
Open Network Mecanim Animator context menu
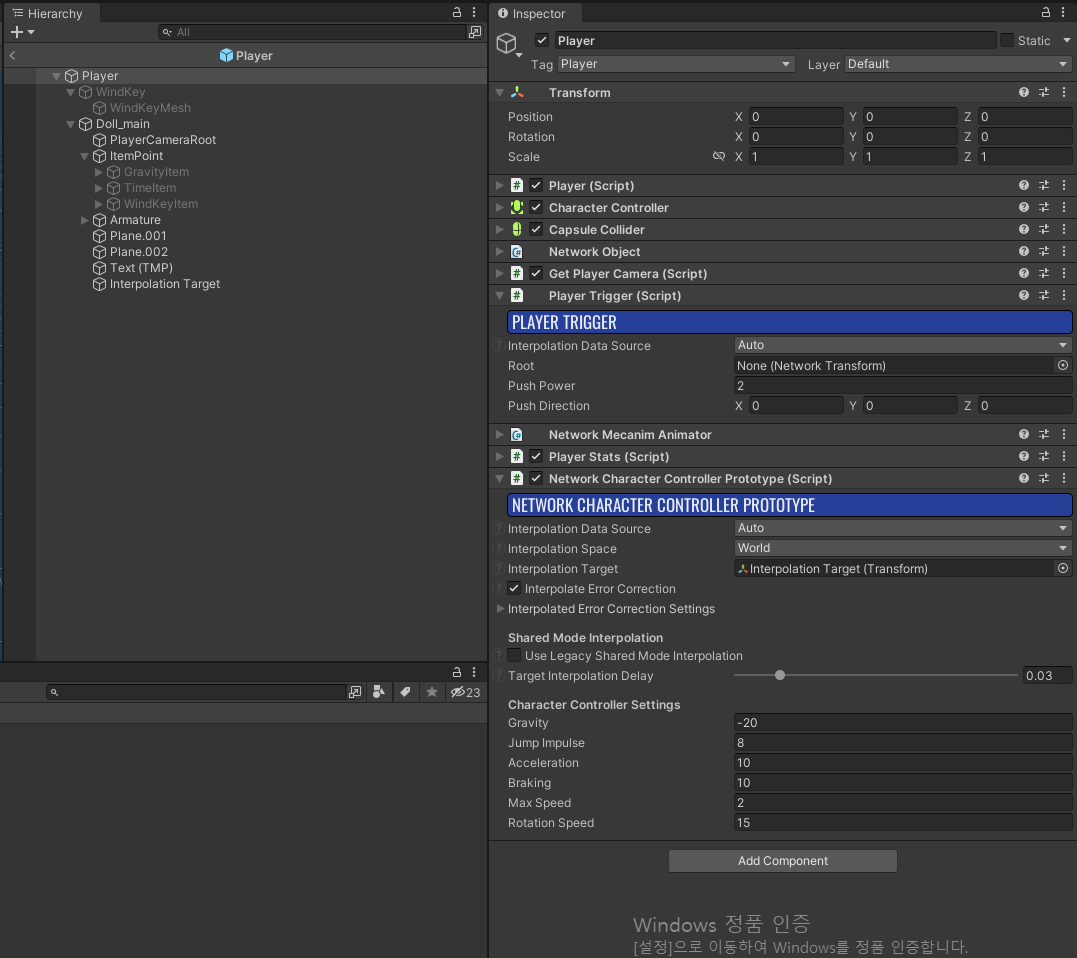[x=1064, y=434]
